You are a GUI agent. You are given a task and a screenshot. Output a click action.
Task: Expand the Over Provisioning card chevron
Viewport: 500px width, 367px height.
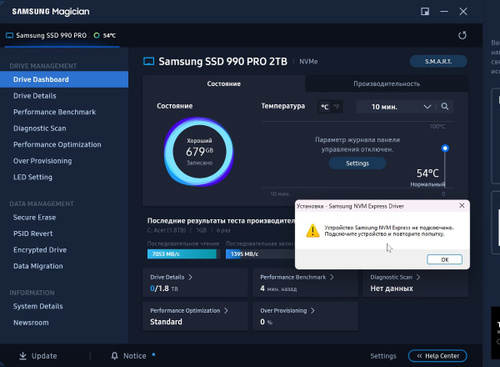[313, 310]
